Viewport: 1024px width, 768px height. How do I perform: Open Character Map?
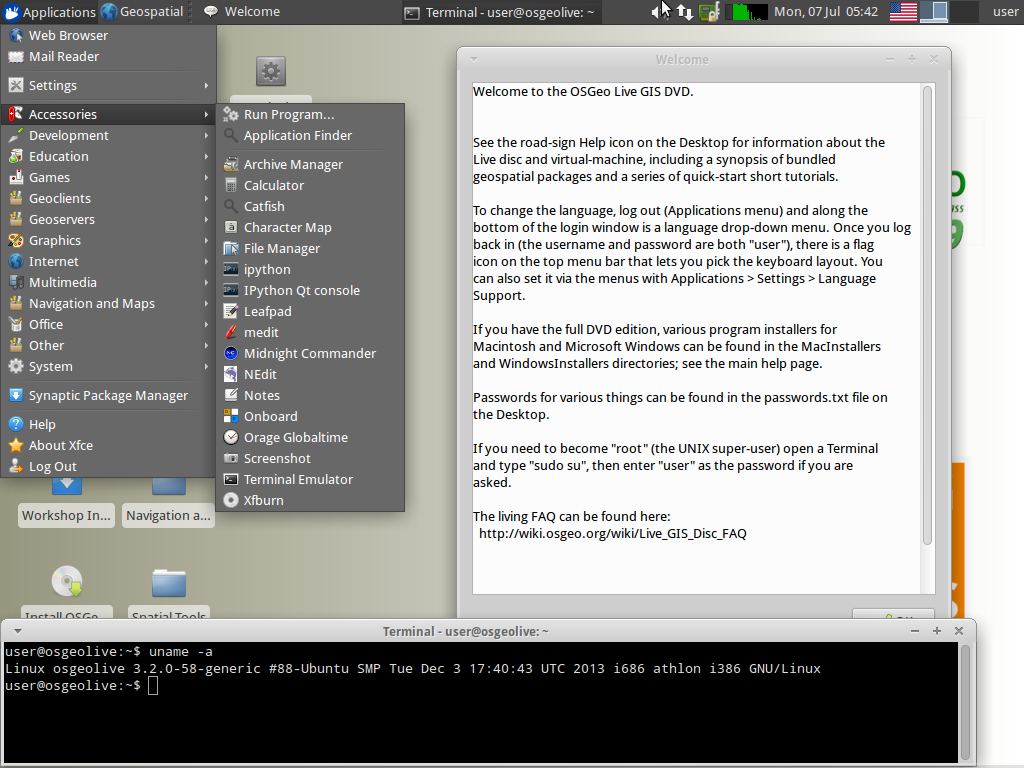coord(310,227)
